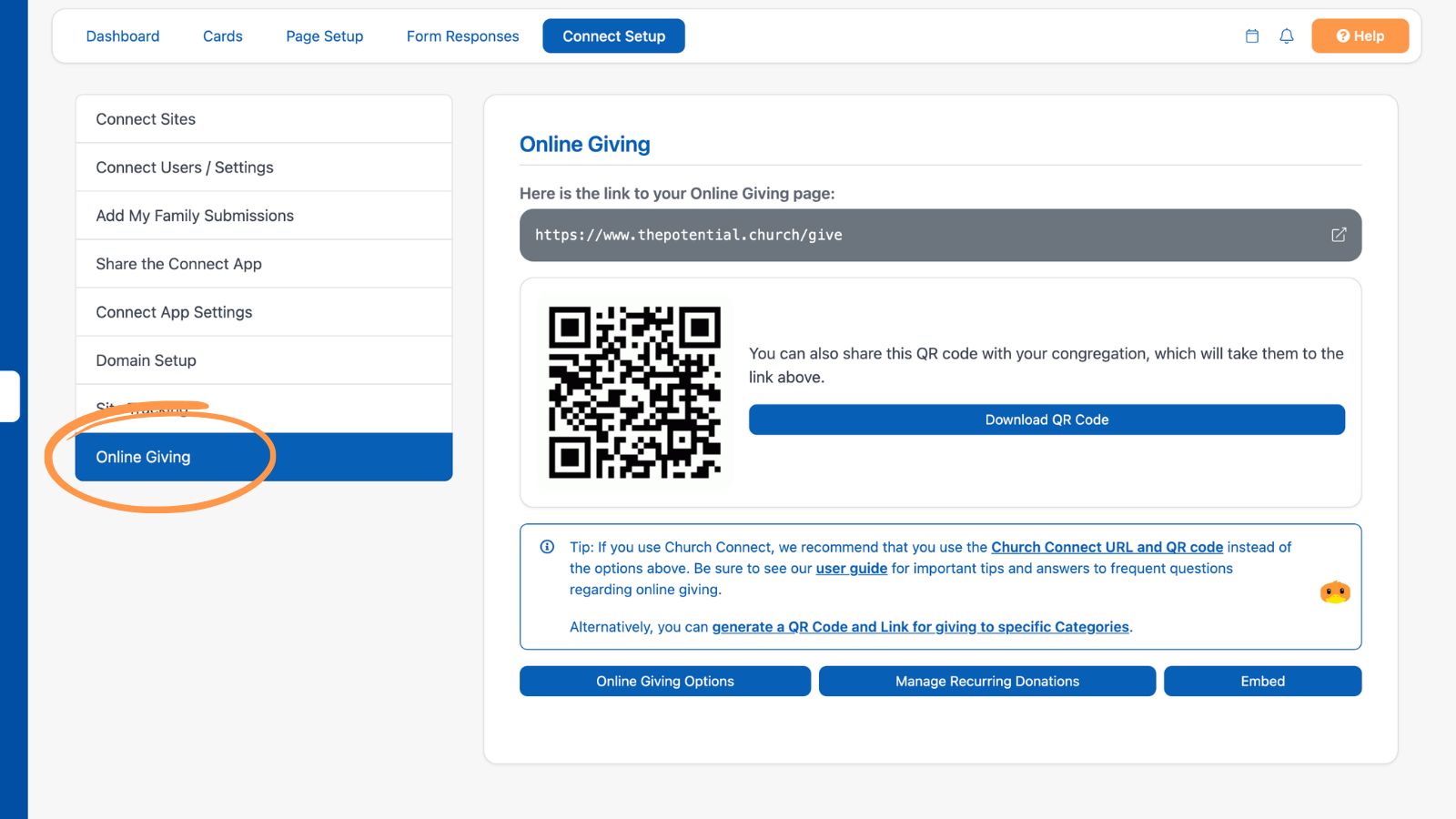The image size is (1456, 819).
Task: Open giving link in new tab icon
Action: 1339,235
